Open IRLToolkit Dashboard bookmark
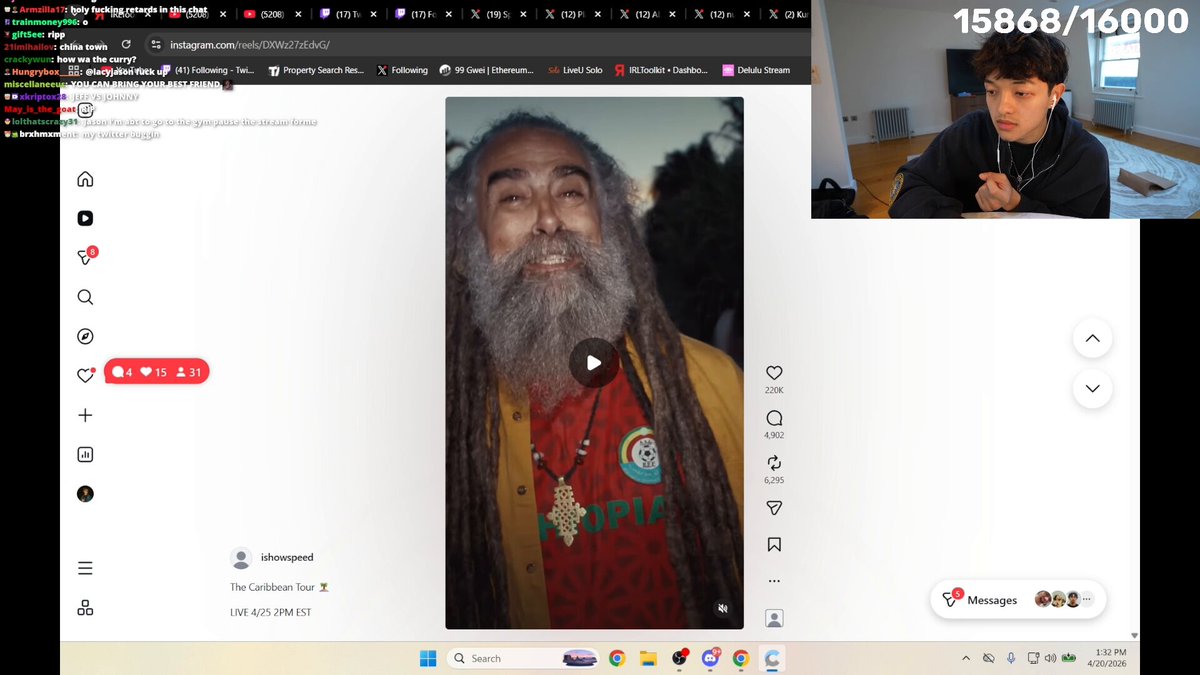 tap(661, 70)
